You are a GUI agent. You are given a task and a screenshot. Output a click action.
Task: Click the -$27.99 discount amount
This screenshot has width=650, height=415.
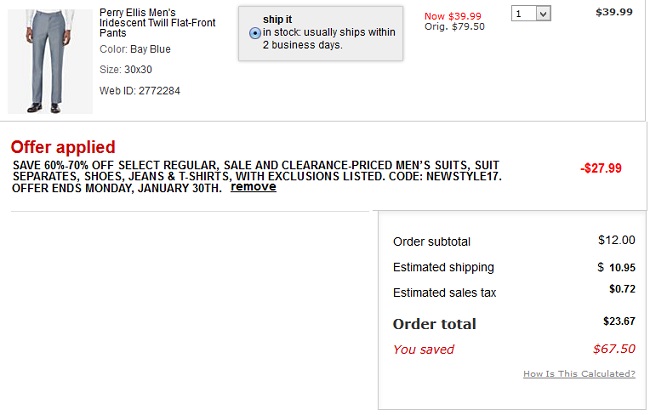click(601, 168)
